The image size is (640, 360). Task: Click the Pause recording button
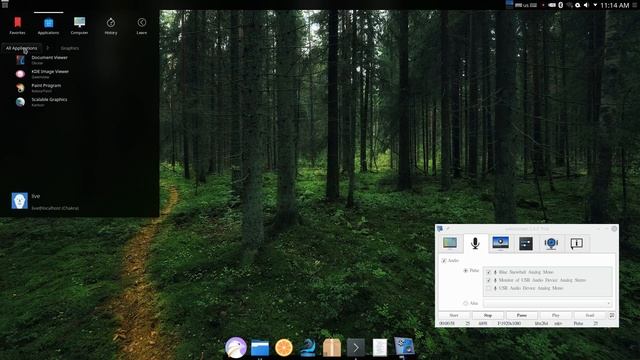[522, 316]
